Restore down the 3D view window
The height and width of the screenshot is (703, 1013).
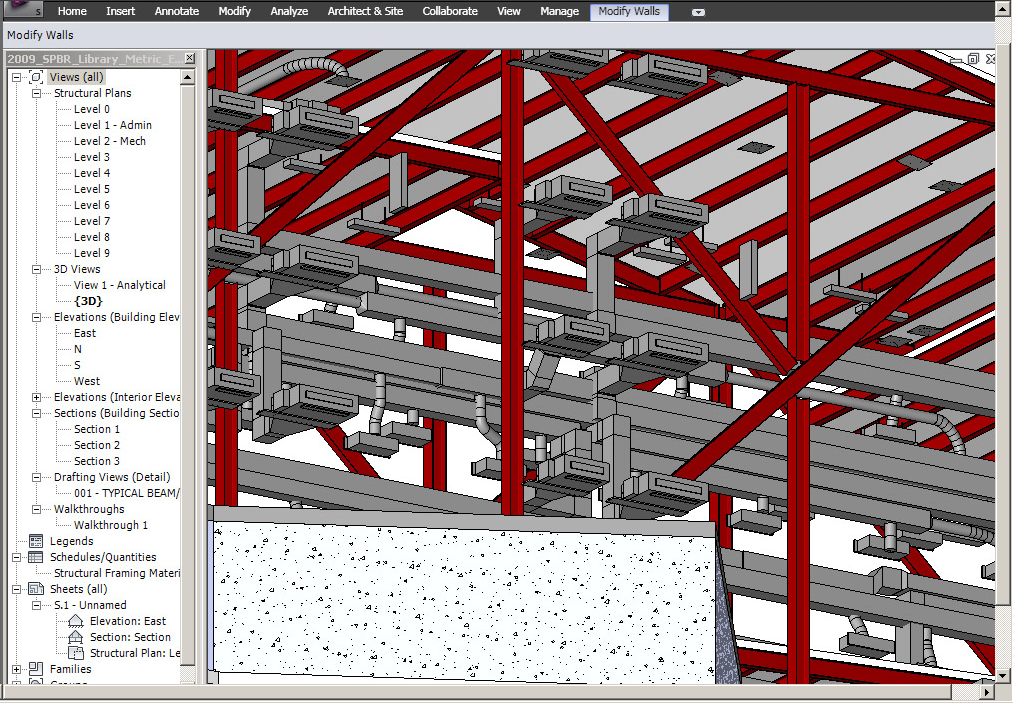pos(974,59)
